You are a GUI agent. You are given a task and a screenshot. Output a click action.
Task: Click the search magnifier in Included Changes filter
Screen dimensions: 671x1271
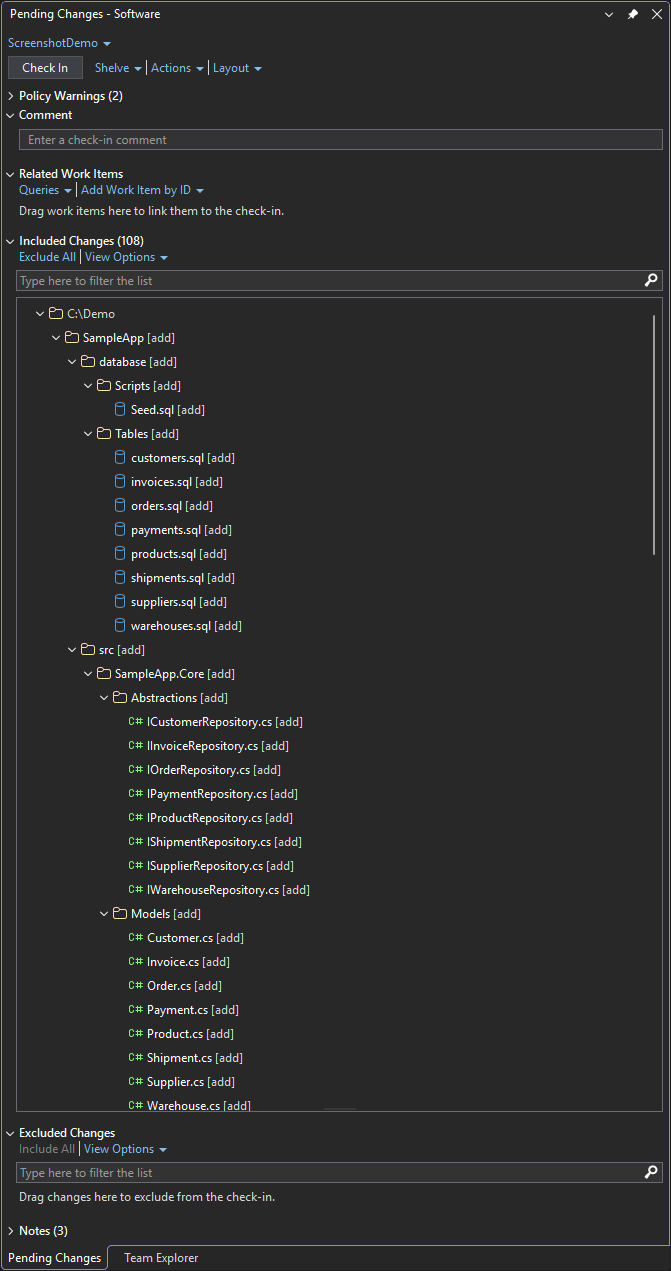[651, 281]
